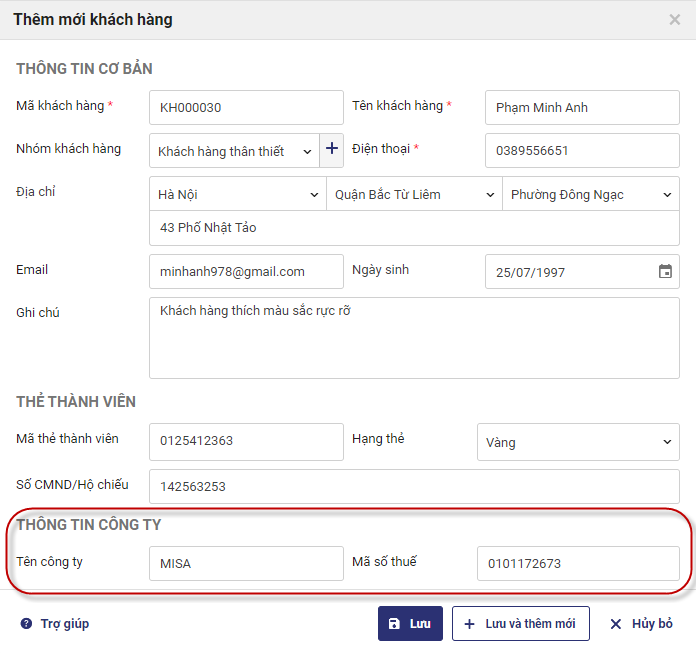This screenshot has width=696, height=653.
Task: Expand the Nhóm khách hàng dropdown
Action: pos(235,151)
